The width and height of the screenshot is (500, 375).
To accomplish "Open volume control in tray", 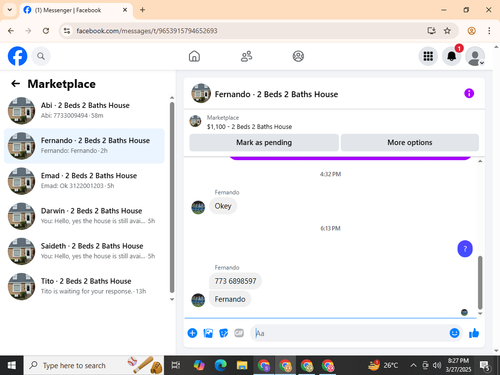I will [x=437, y=365].
